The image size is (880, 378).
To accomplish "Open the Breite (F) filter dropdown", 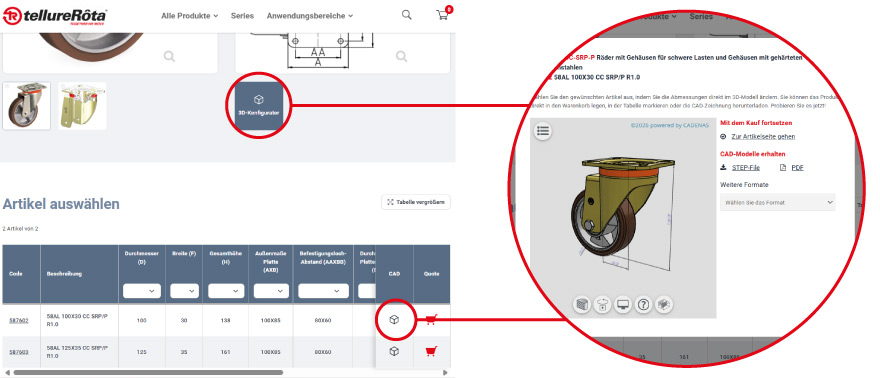I will pyautogui.click(x=184, y=291).
